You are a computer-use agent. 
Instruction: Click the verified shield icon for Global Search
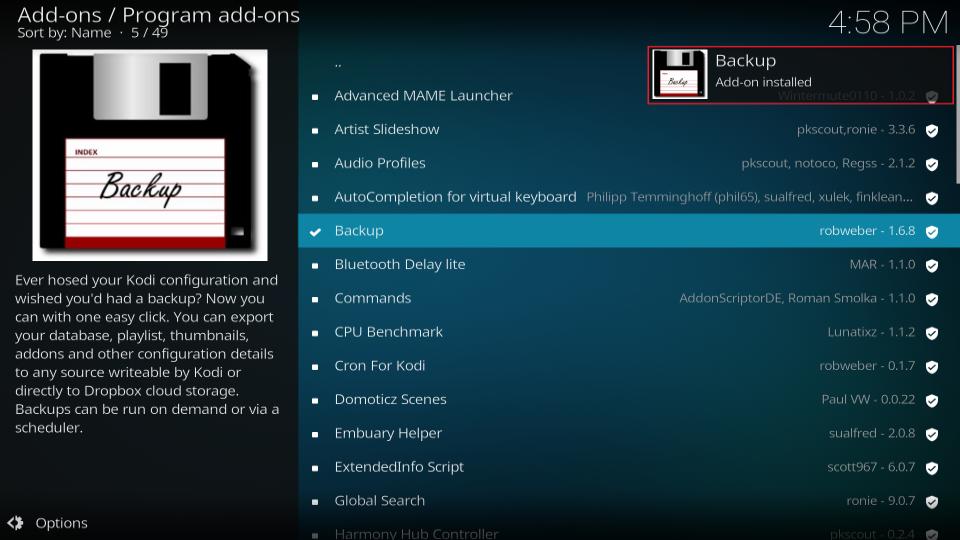[x=932, y=501]
